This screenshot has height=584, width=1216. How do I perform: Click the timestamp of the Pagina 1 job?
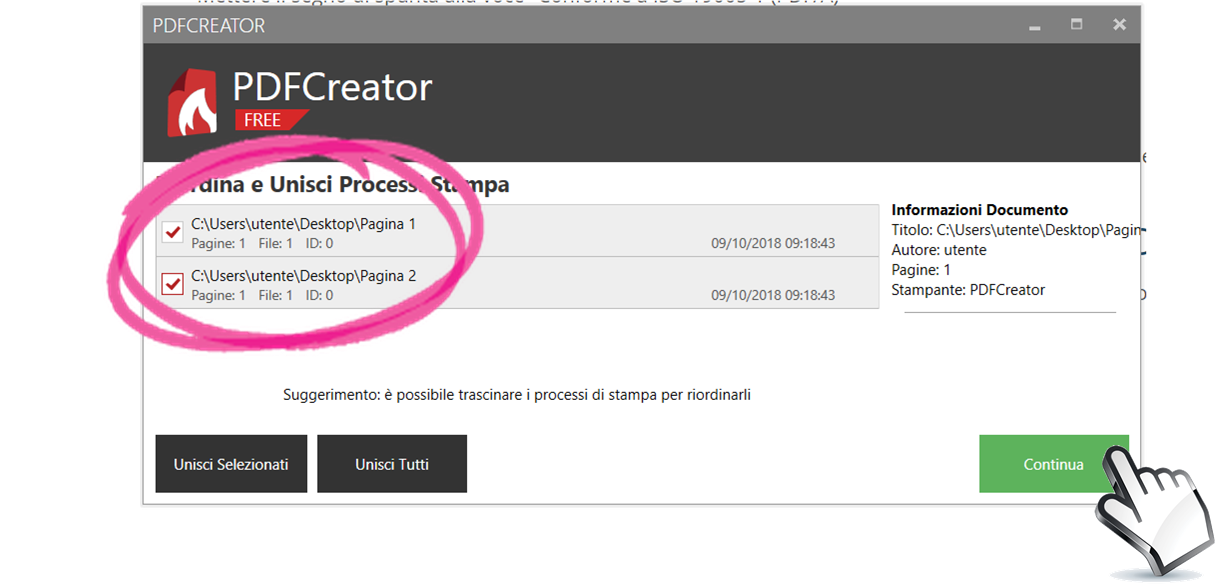point(772,244)
